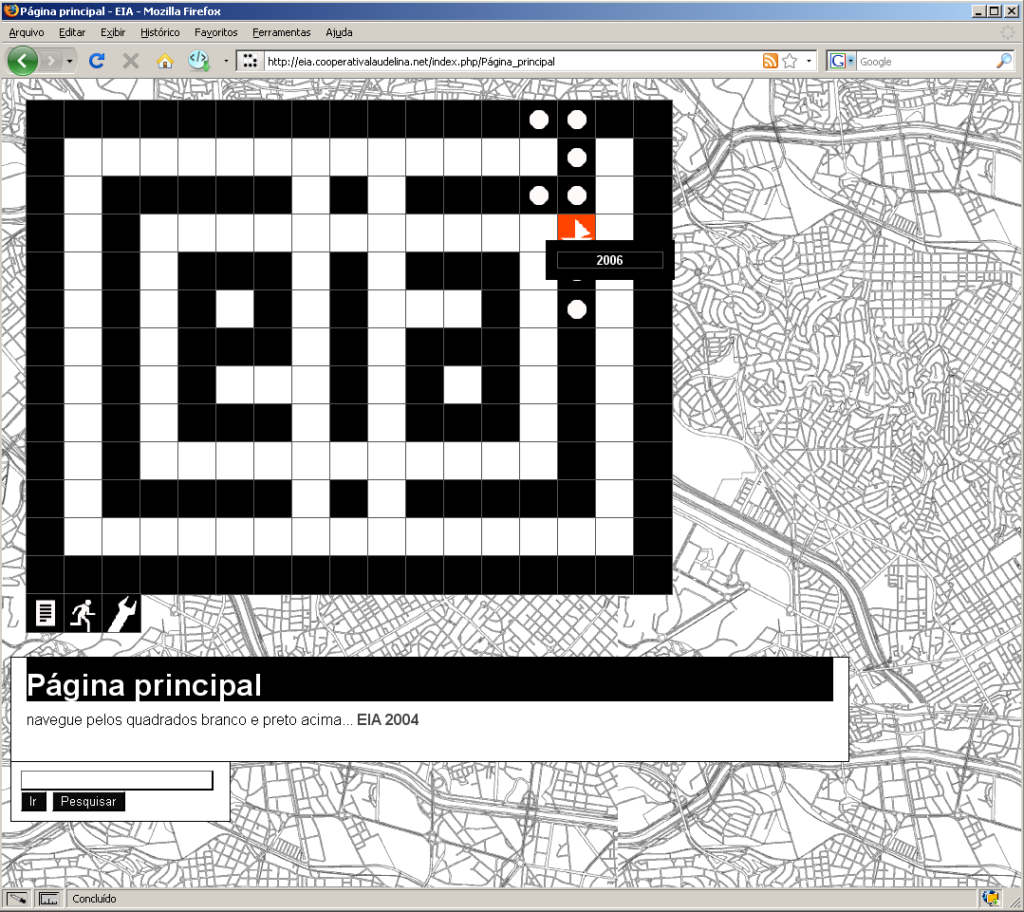
Task: Click the orange highlighted grid square
Action: [577, 227]
